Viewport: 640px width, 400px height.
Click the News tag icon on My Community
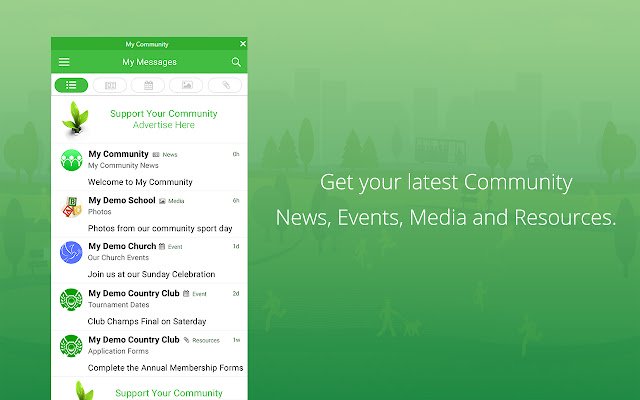(156, 155)
